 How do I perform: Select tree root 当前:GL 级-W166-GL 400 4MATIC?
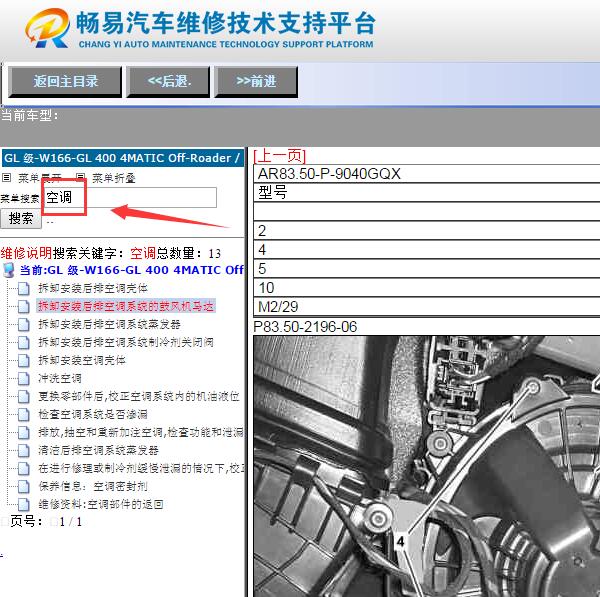point(132,270)
